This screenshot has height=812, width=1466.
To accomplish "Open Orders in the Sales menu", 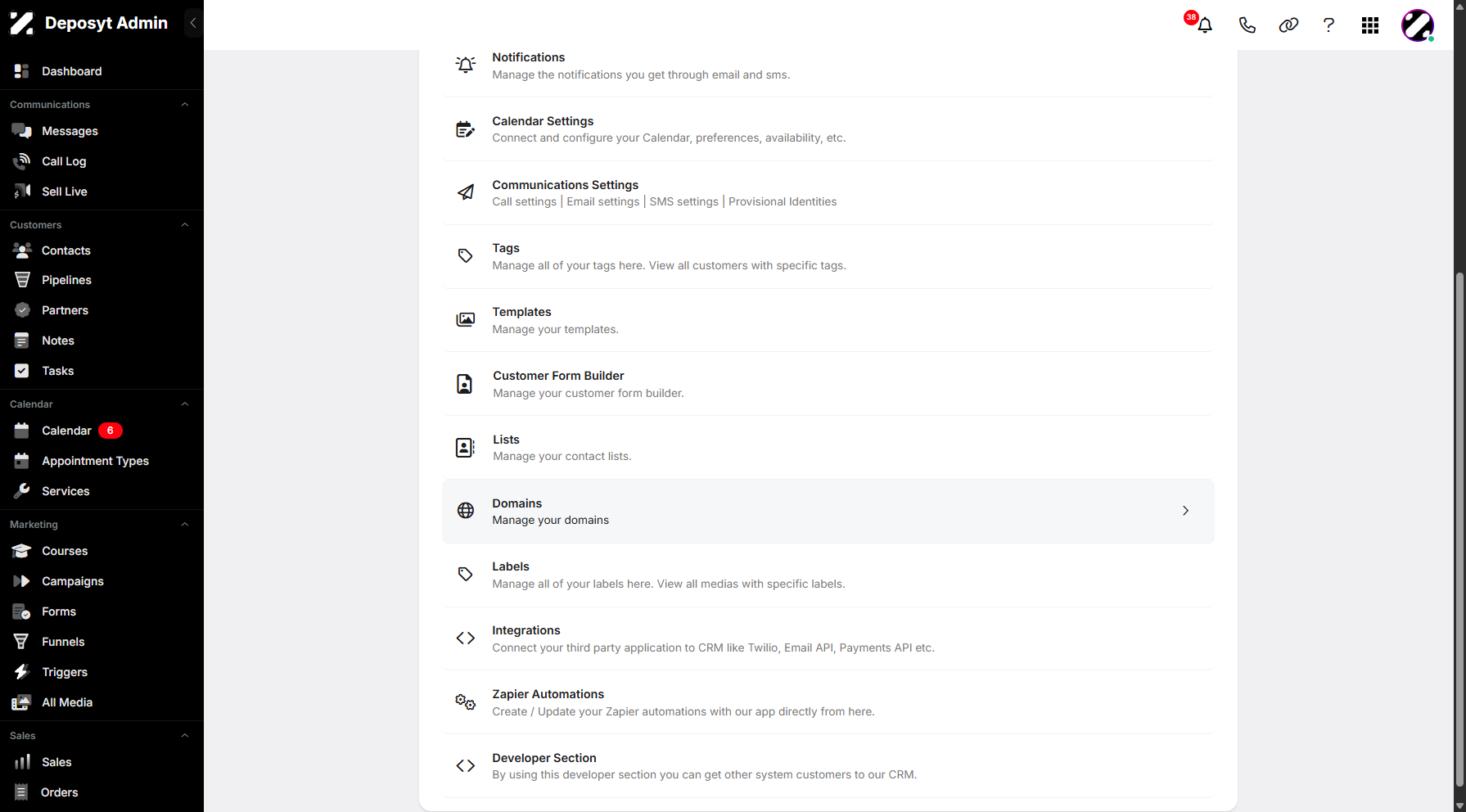I will click(60, 792).
